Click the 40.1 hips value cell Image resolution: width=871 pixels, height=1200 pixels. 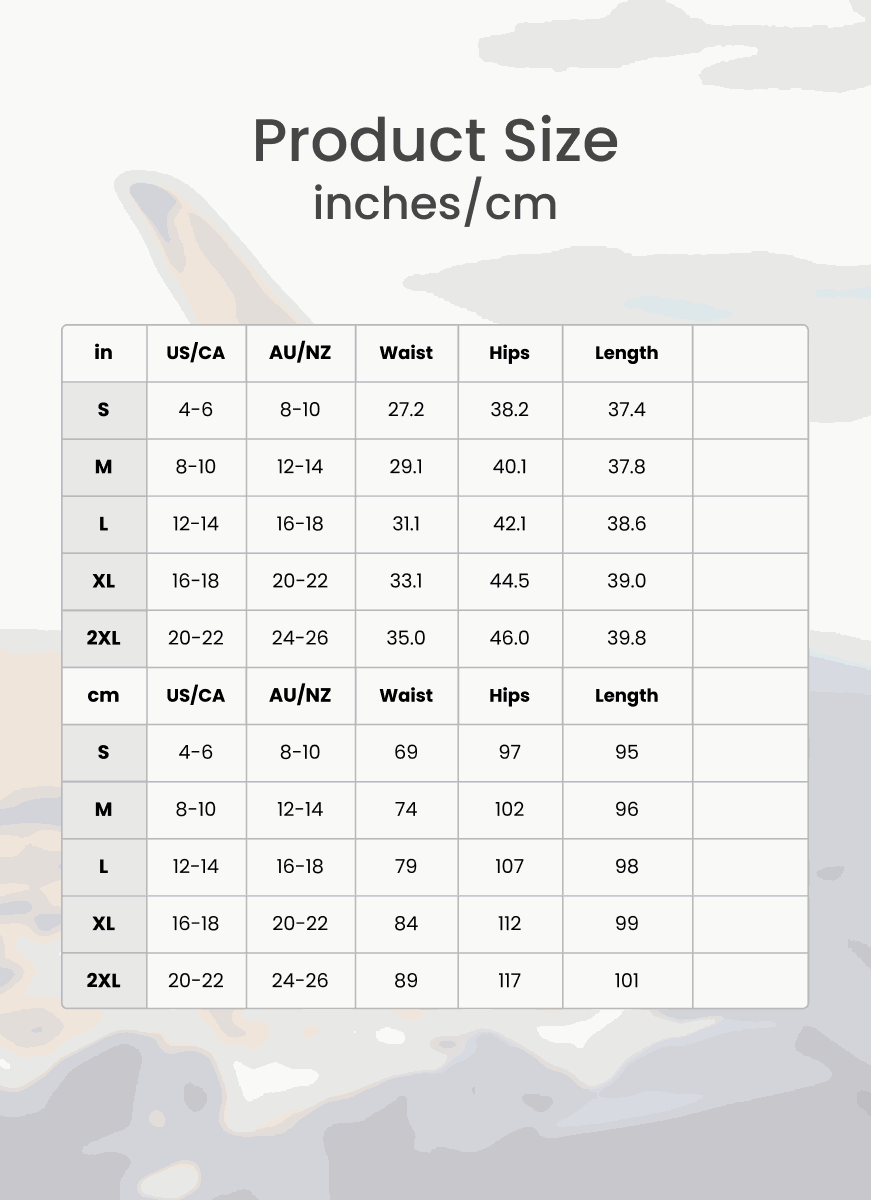(x=510, y=467)
